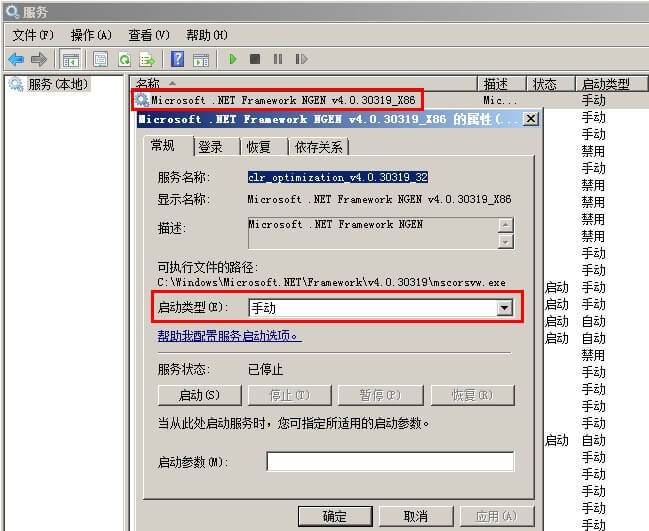Image resolution: width=649 pixels, height=531 pixels.
Task: Click the Show/Hide console tree icon
Action: (71, 59)
